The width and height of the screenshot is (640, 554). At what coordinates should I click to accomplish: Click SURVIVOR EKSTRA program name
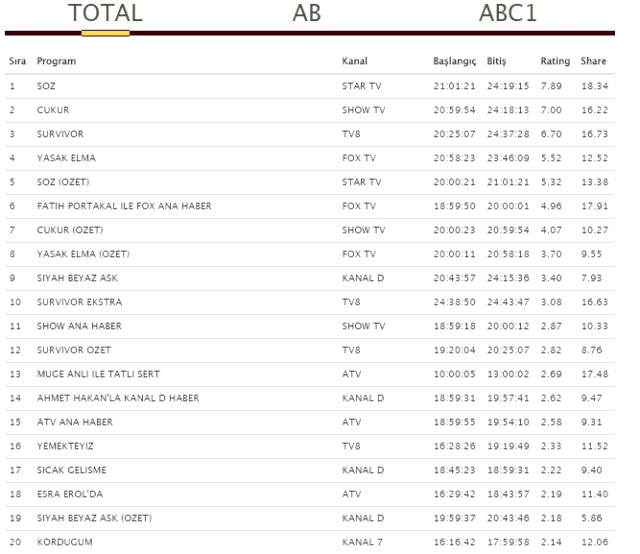coord(80,302)
